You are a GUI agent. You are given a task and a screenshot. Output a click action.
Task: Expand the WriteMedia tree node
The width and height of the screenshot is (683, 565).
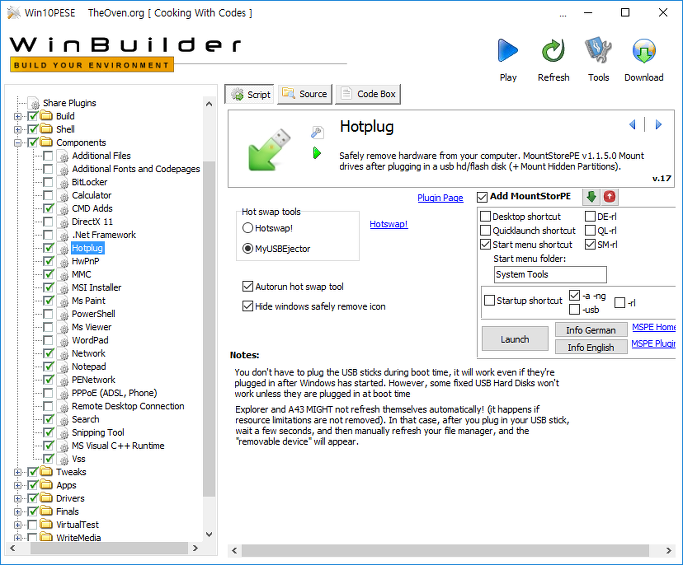coord(18,538)
